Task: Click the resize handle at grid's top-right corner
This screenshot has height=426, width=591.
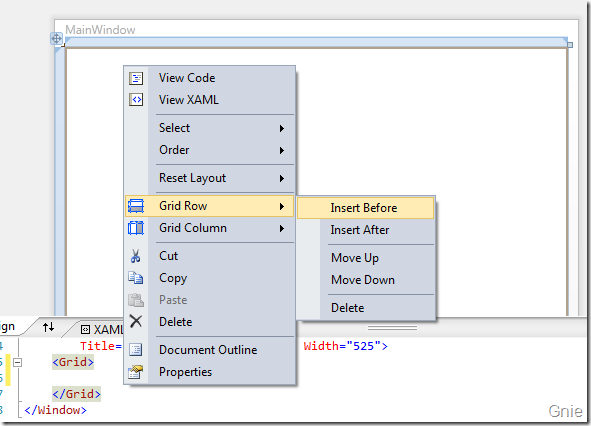Action: 570,45
